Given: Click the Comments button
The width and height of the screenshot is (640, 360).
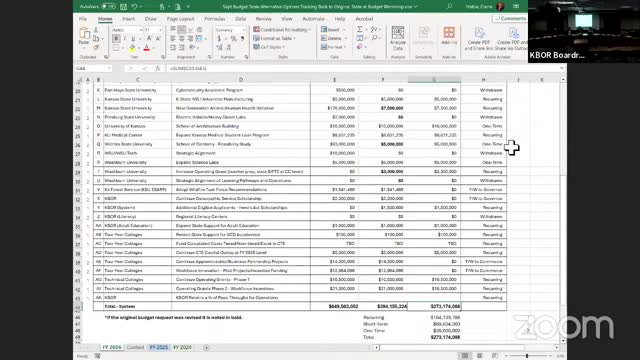Looking at the screenshot, I should point(510,19).
